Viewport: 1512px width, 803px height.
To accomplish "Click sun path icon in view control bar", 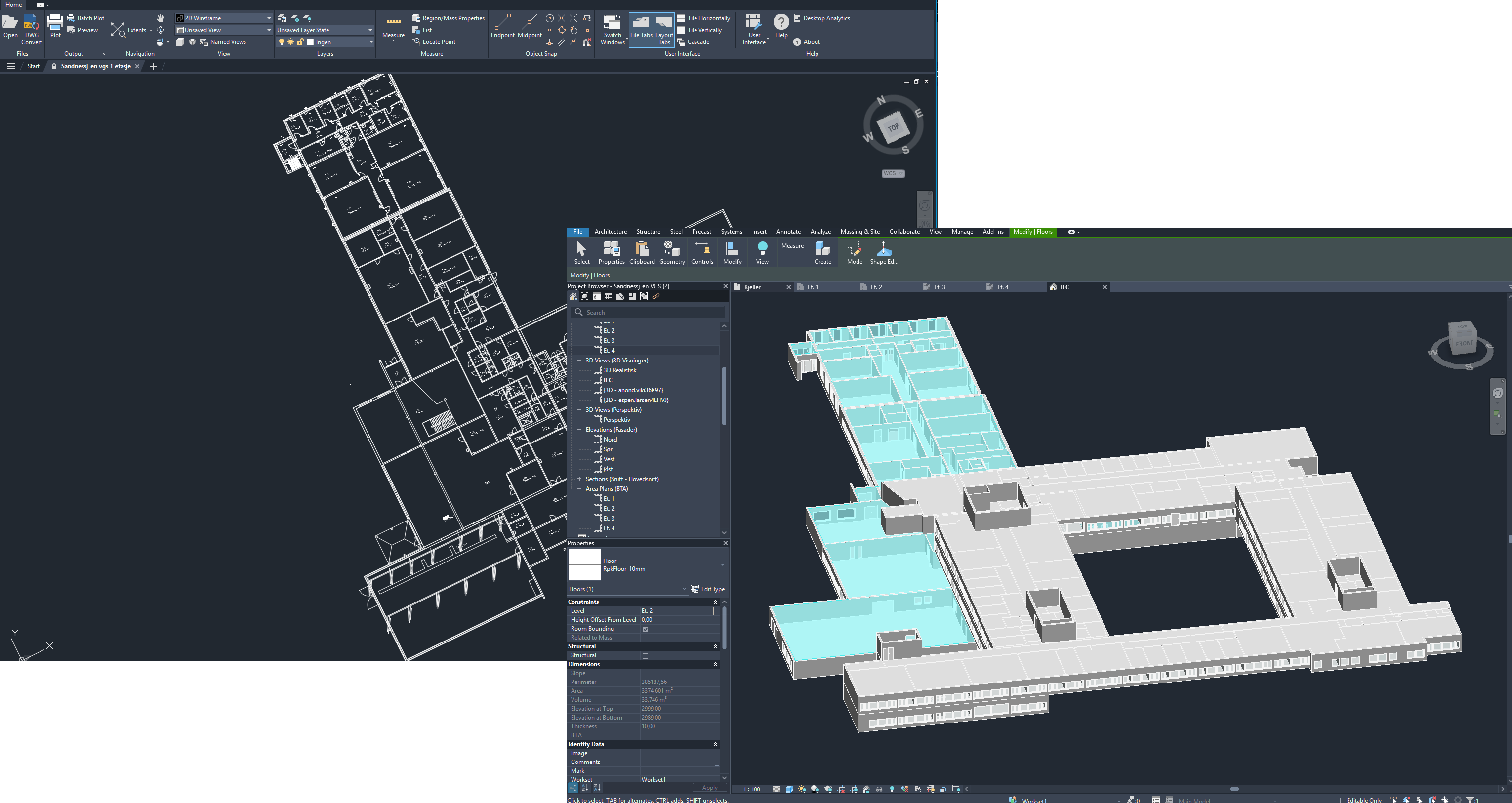I will coord(802,789).
